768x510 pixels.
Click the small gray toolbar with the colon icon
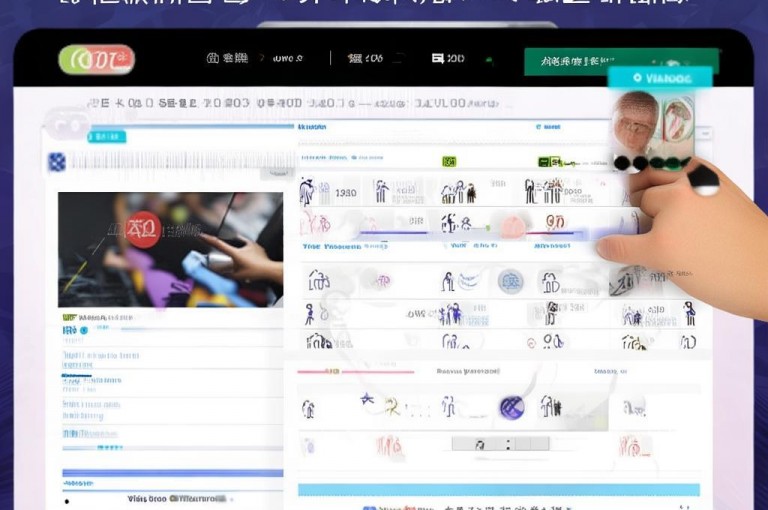(500, 444)
